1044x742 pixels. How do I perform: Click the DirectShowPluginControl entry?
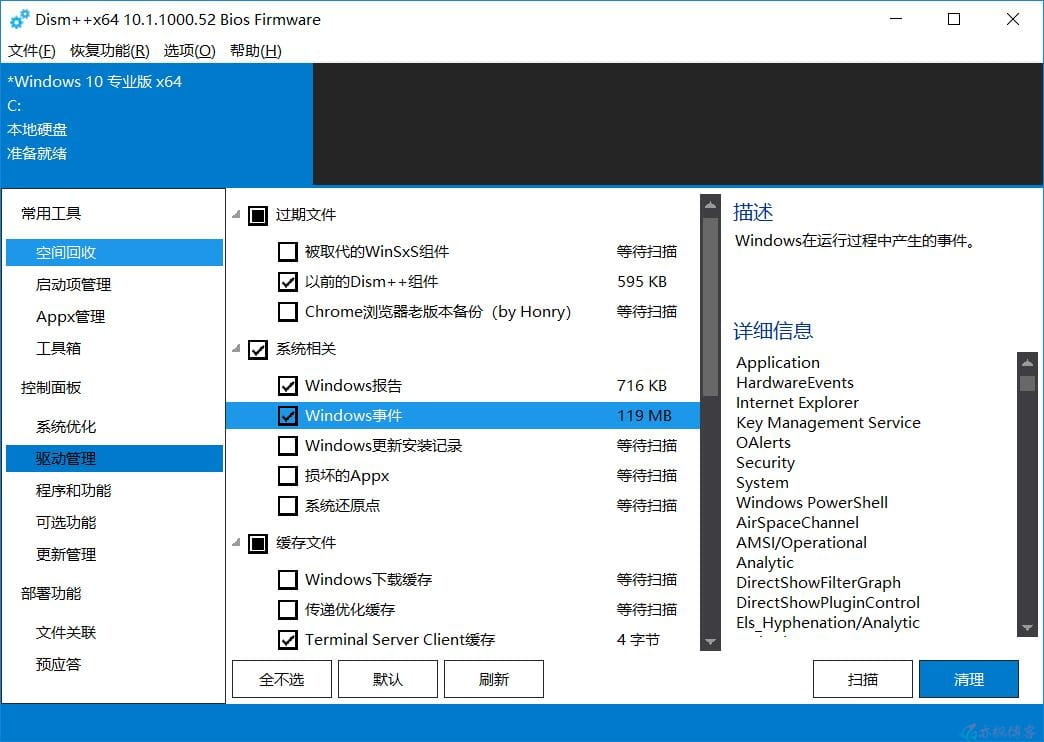coord(828,603)
